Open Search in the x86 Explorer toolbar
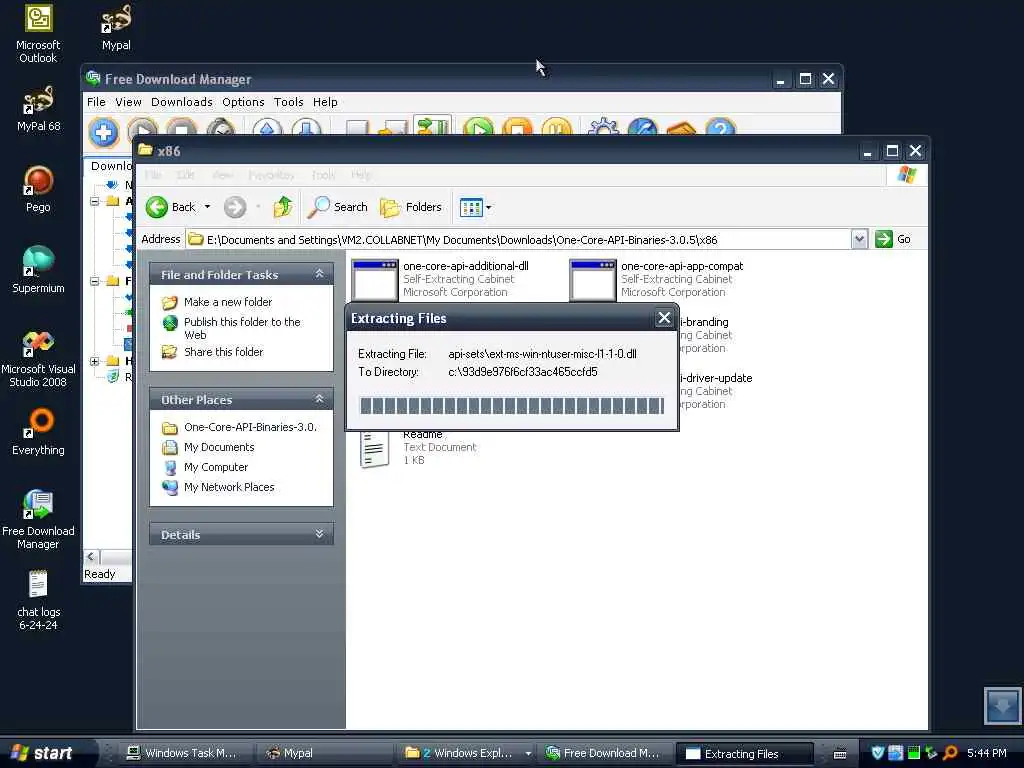This screenshot has width=1024, height=768. 338,207
